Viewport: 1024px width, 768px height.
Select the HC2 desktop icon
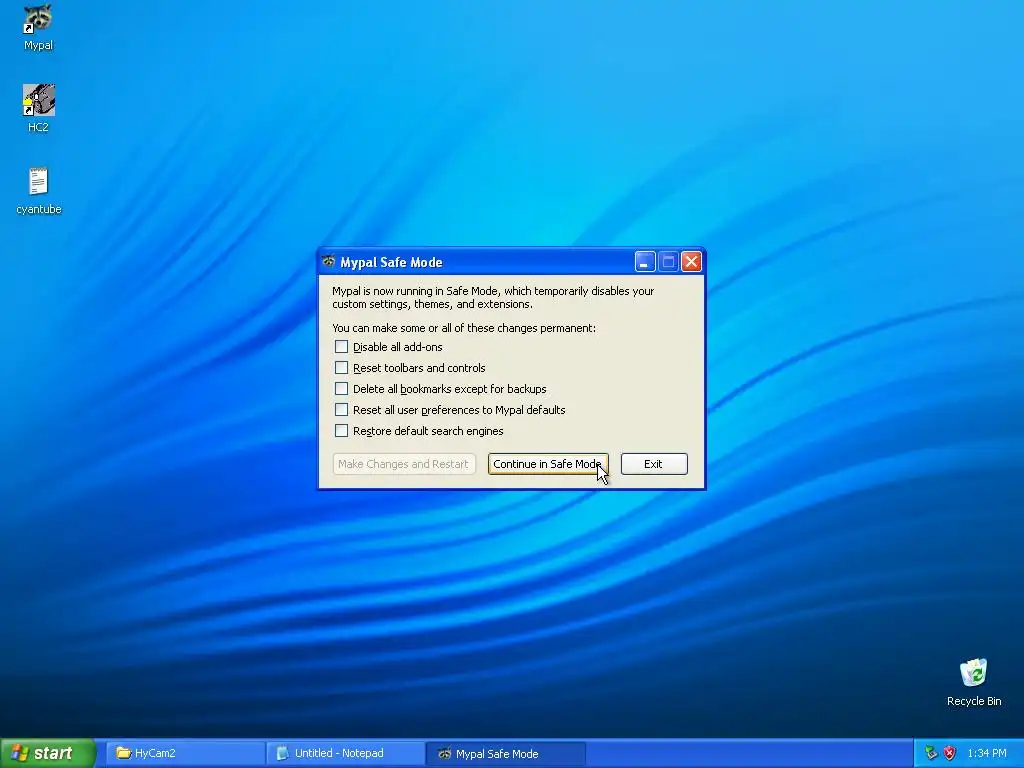(38, 108)
